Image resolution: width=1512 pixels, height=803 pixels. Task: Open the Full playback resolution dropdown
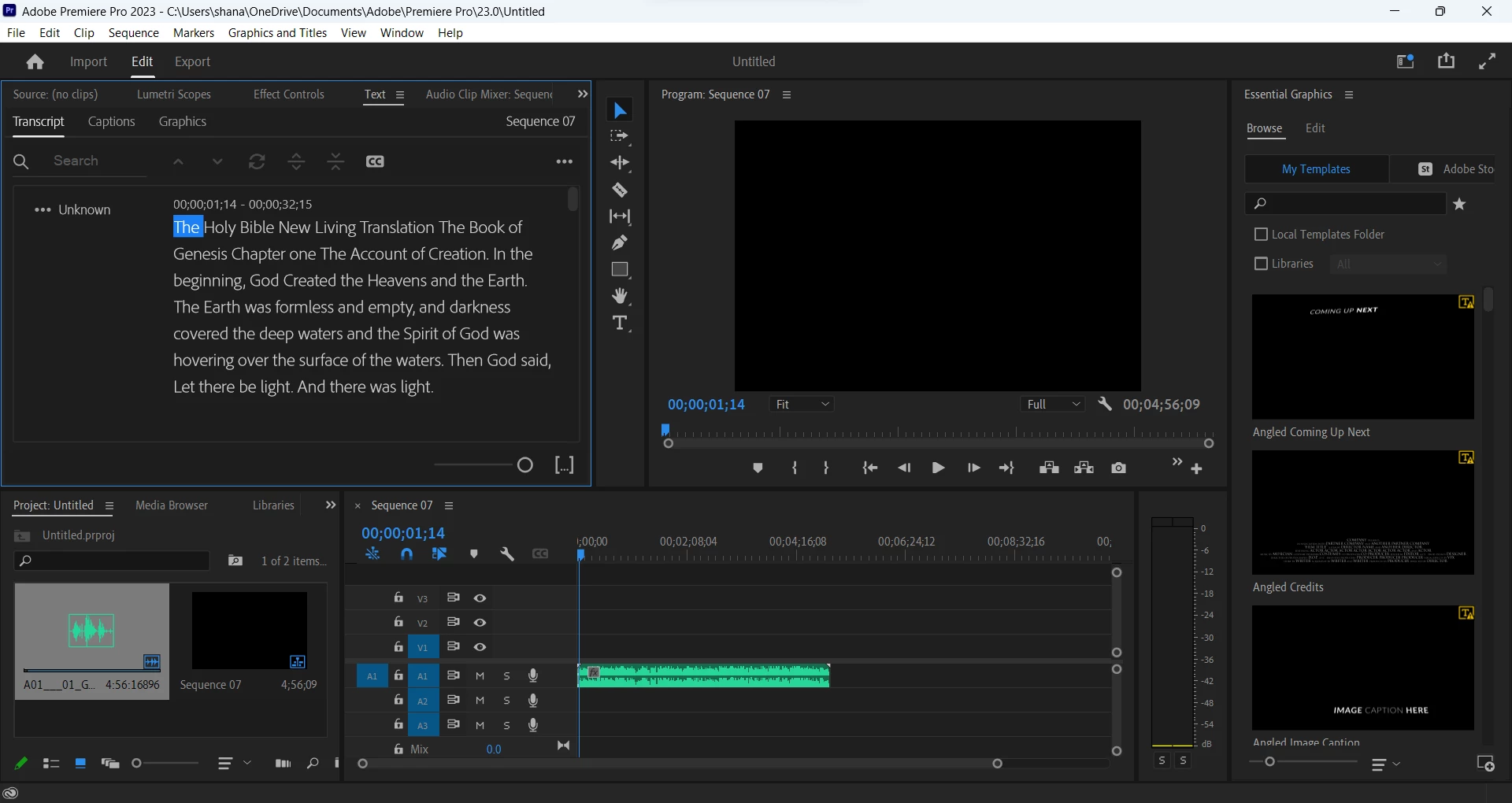pos(1054,404)
